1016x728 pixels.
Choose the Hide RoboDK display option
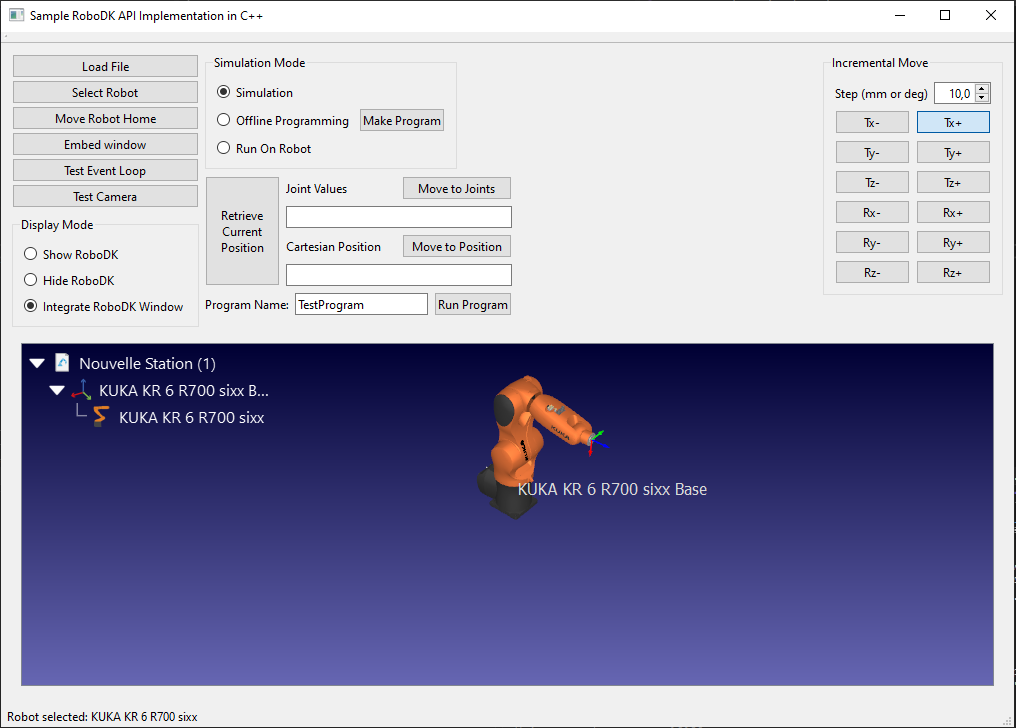pyautogui.click(x=31, y=281)
